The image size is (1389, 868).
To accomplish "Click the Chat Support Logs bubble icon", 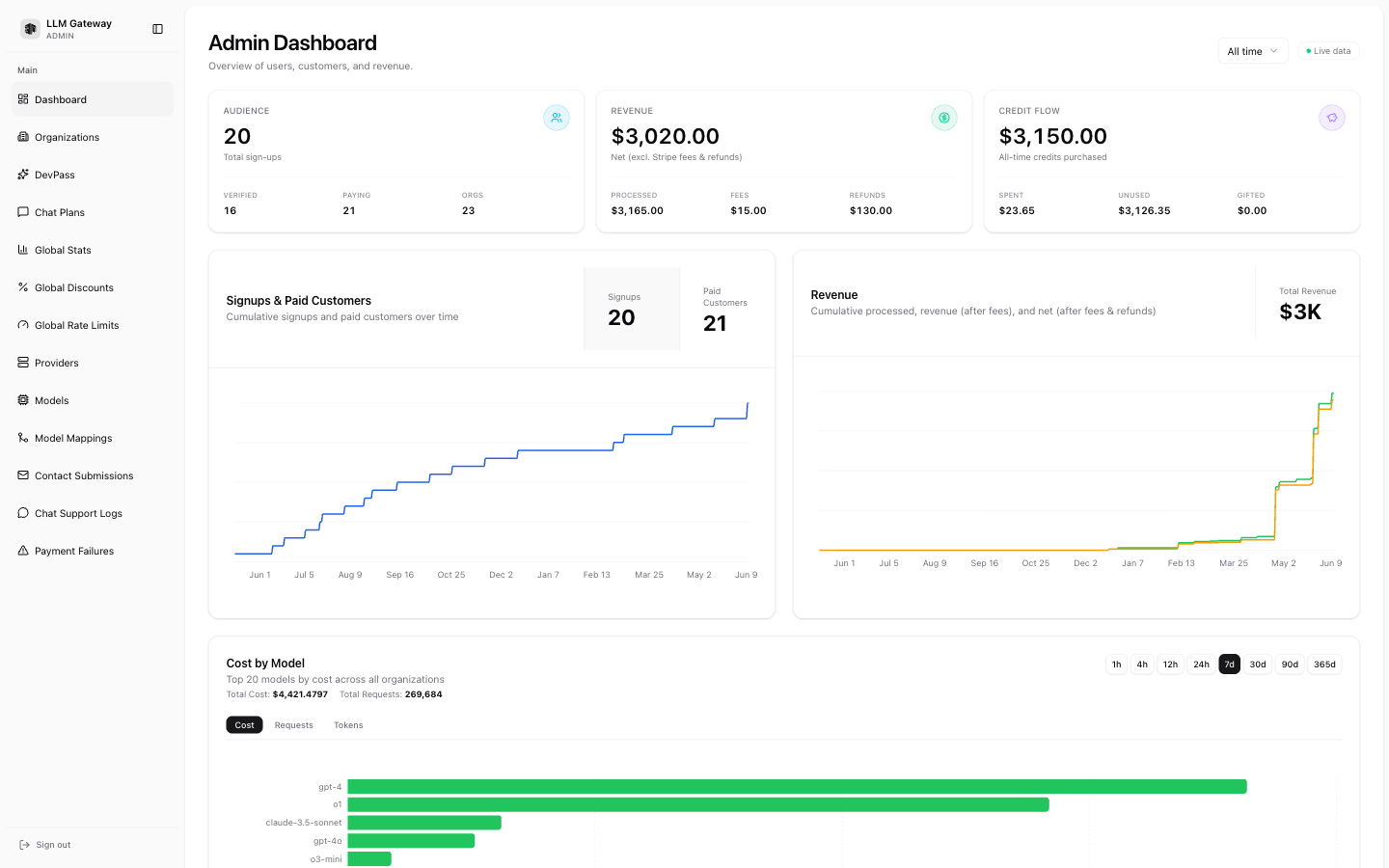I will click(x=23, y=513).
